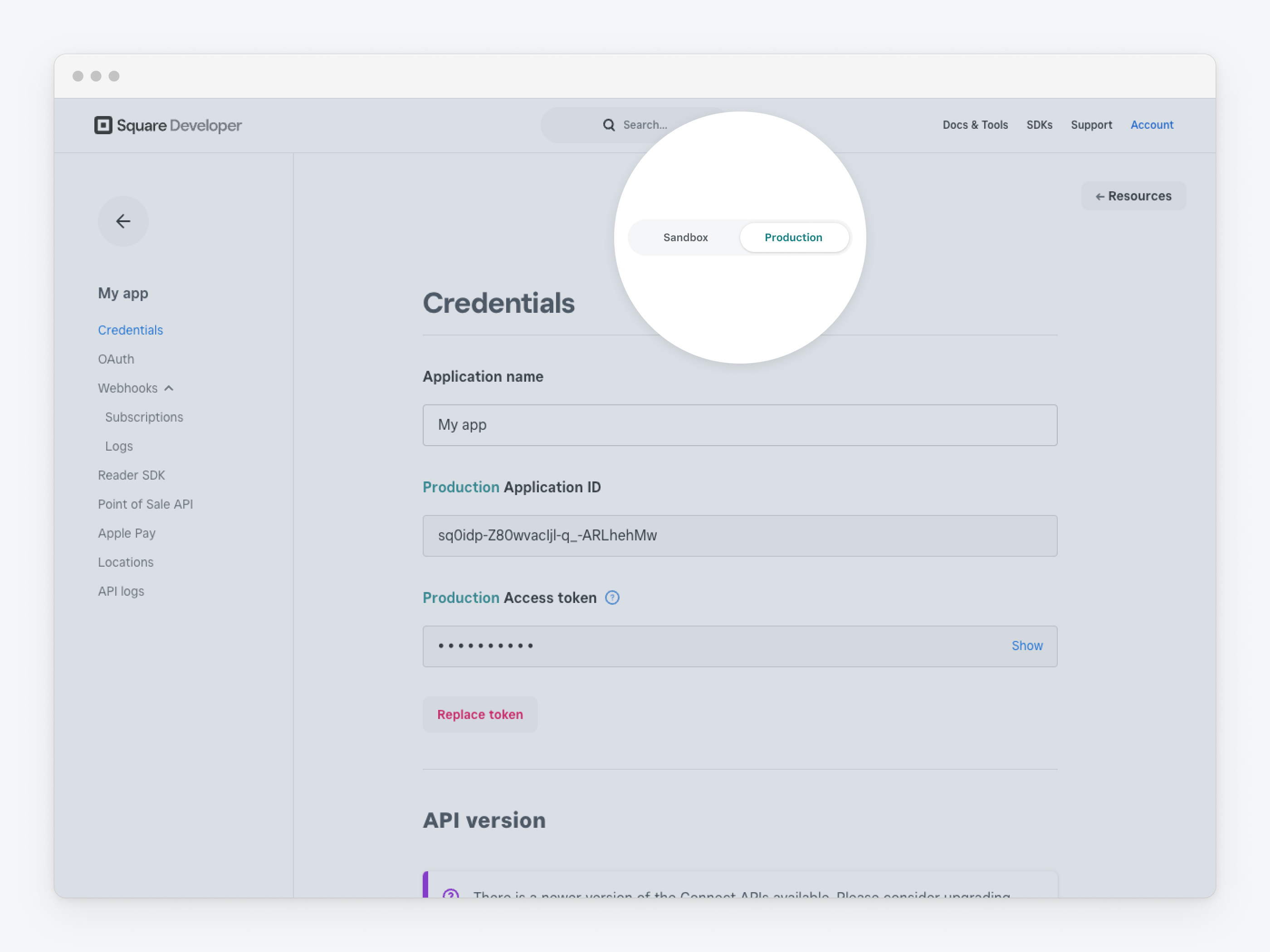
Task: Collapse the Webhooks section chevron
Action: (x=169, y=389)
